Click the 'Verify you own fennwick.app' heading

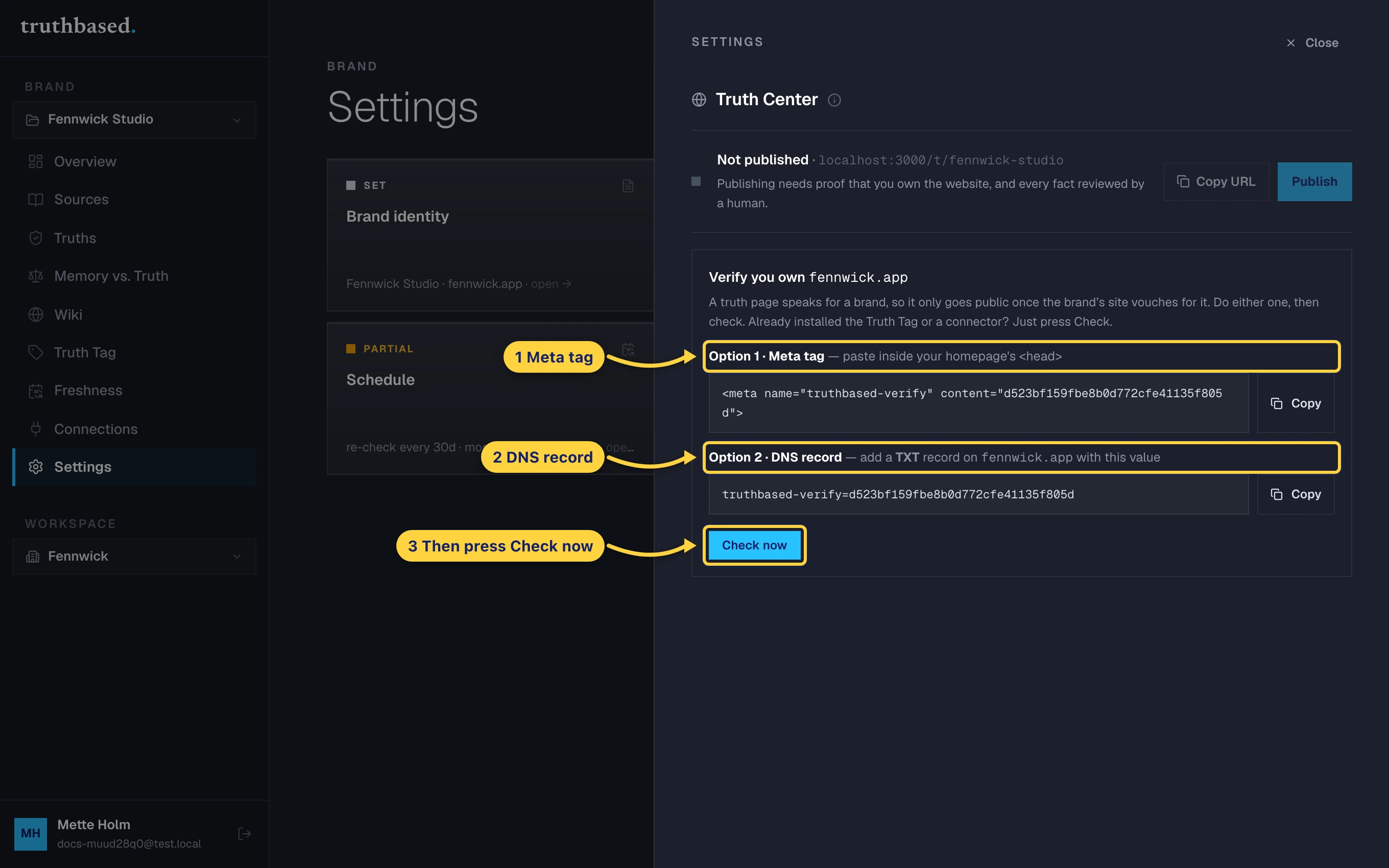808,277
